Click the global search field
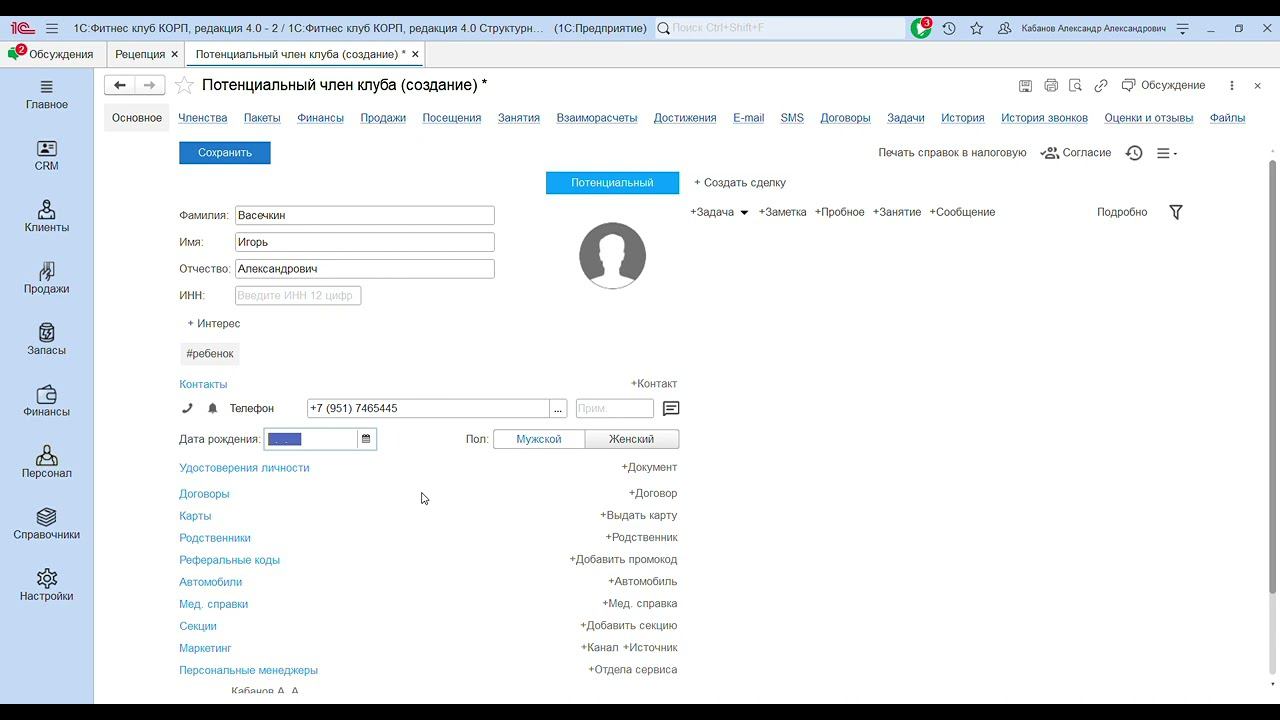The image size is (1280, 720). click(x=778, y=28)
